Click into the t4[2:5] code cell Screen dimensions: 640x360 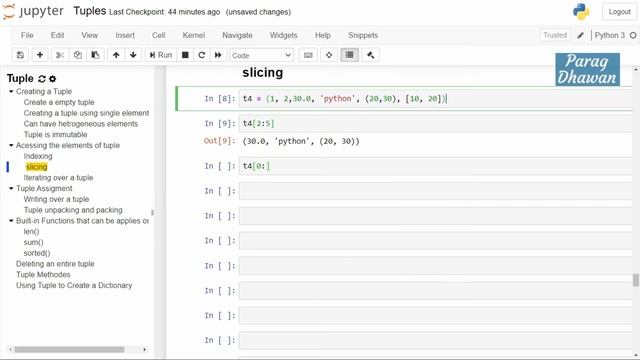(x=435, y=123)
